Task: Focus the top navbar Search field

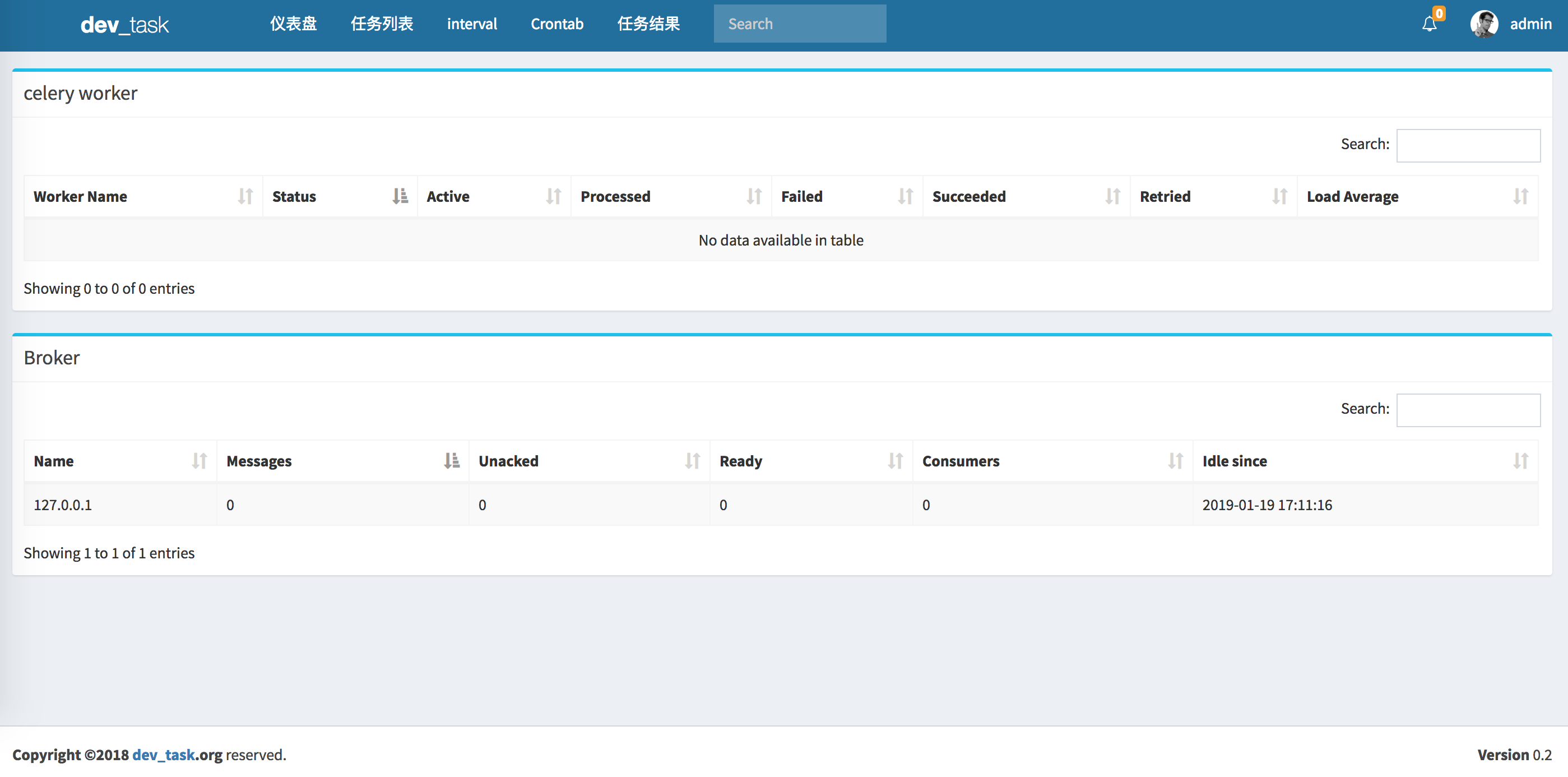Action: (799, 24)
